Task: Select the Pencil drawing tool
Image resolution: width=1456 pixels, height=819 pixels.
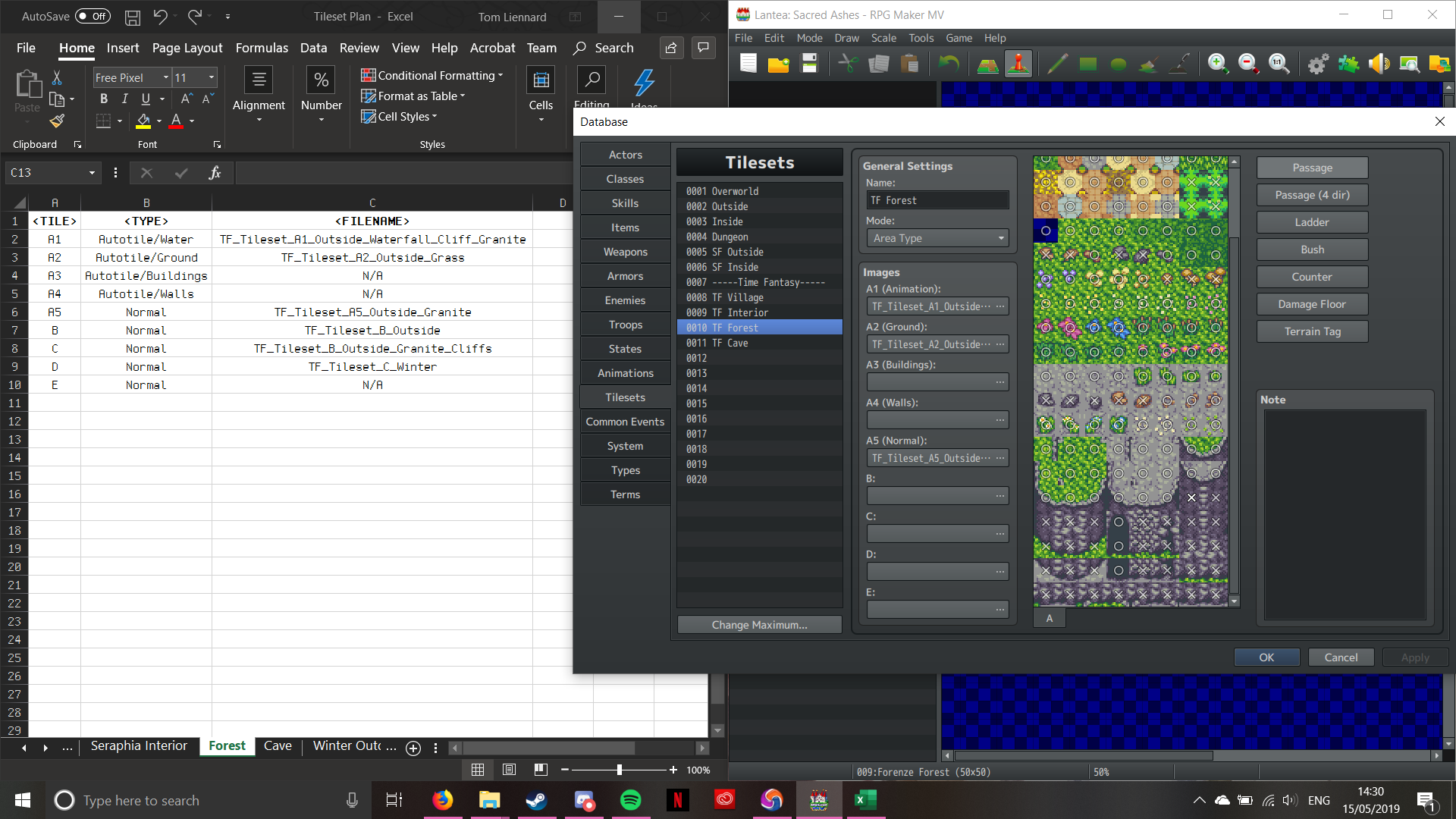Action: [x=1057, y=64]
